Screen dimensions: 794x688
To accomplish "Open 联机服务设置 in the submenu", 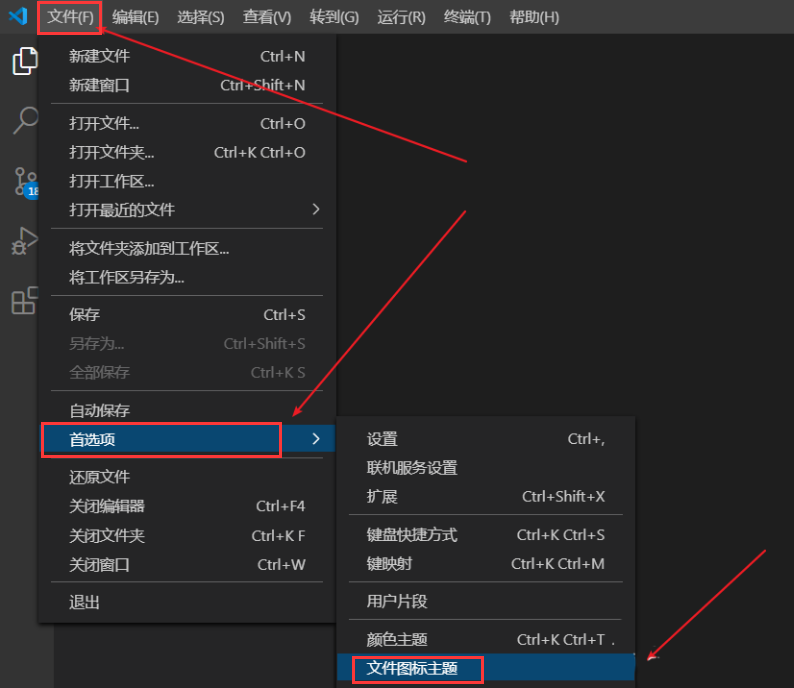I will [486, 468].
